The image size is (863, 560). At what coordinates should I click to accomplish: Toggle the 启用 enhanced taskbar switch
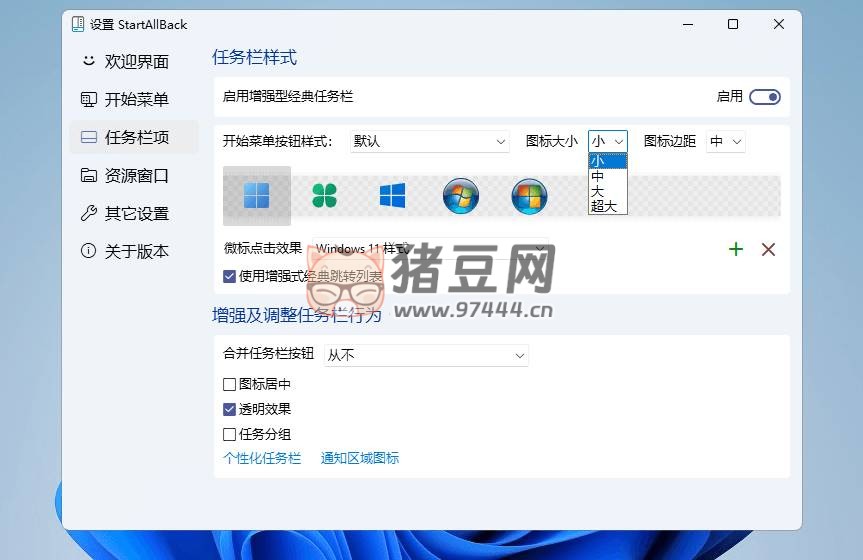click(765, 97)
